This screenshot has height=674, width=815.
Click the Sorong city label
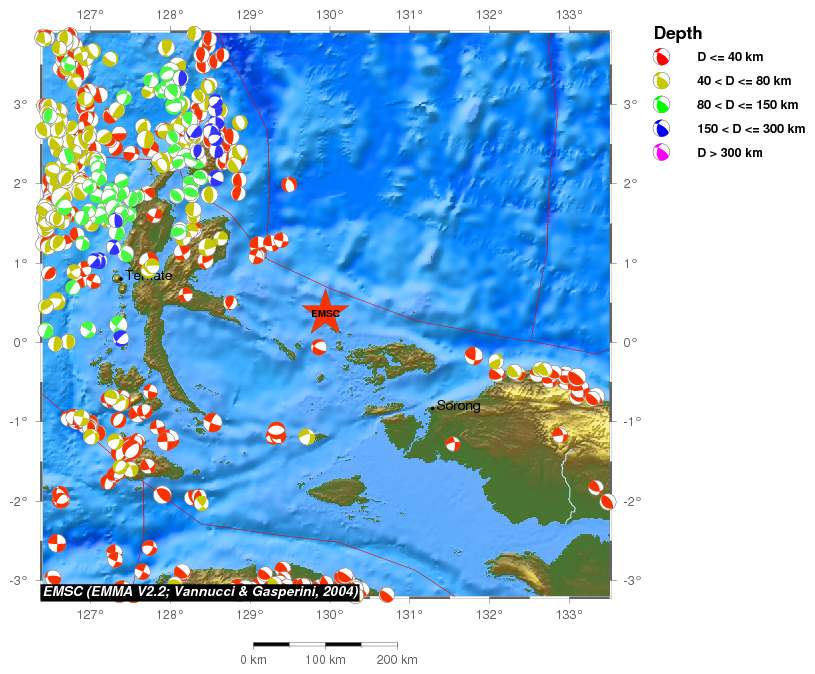(x=459, y=406)
